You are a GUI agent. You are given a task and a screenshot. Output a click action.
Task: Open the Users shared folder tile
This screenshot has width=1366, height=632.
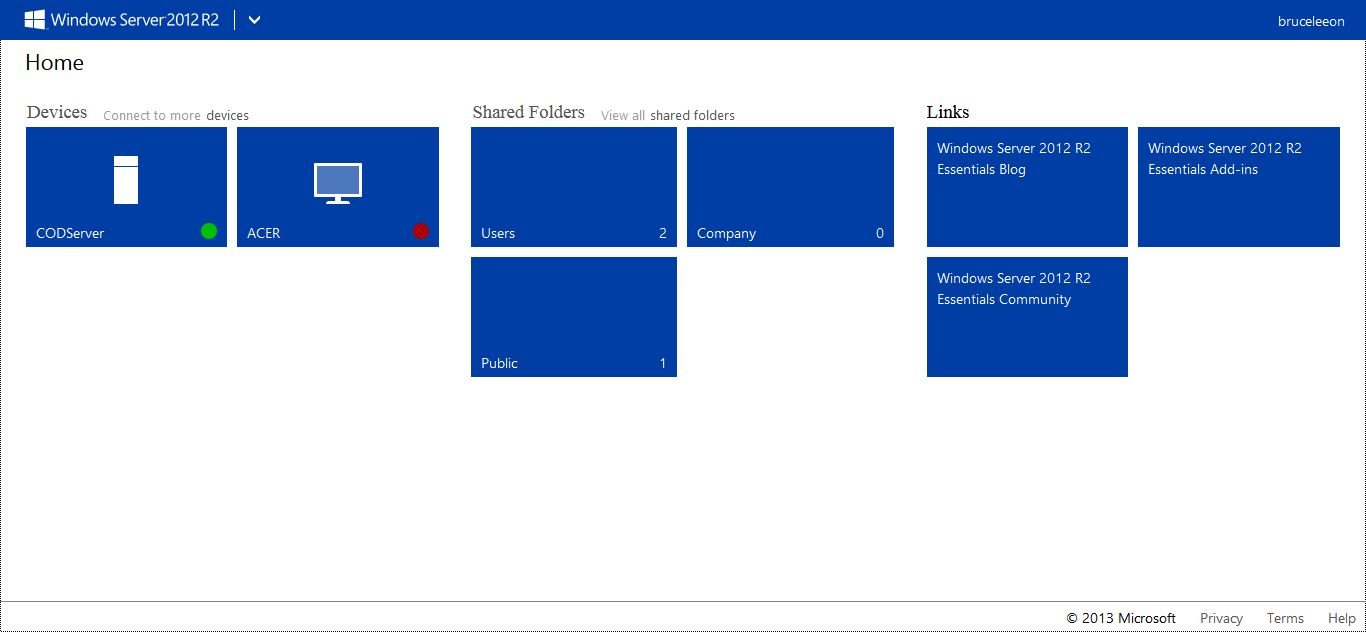[574, 187]
